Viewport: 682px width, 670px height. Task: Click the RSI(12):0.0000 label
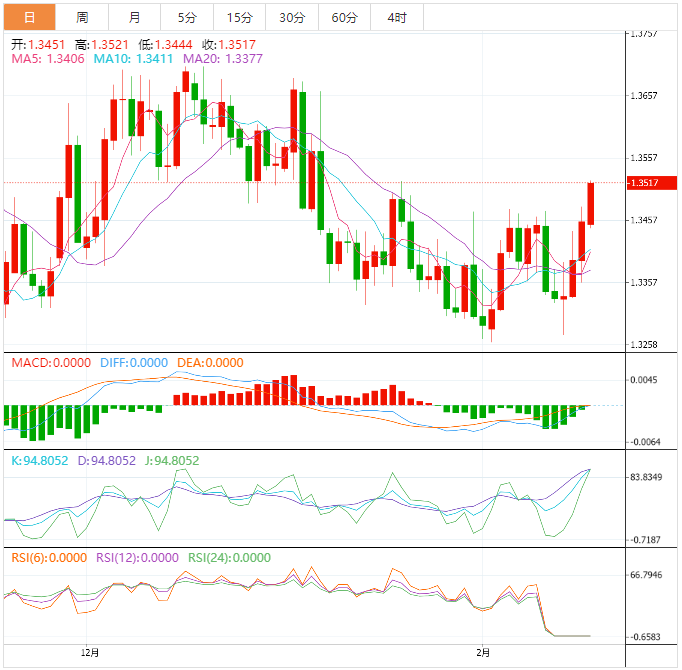[137, 557]
